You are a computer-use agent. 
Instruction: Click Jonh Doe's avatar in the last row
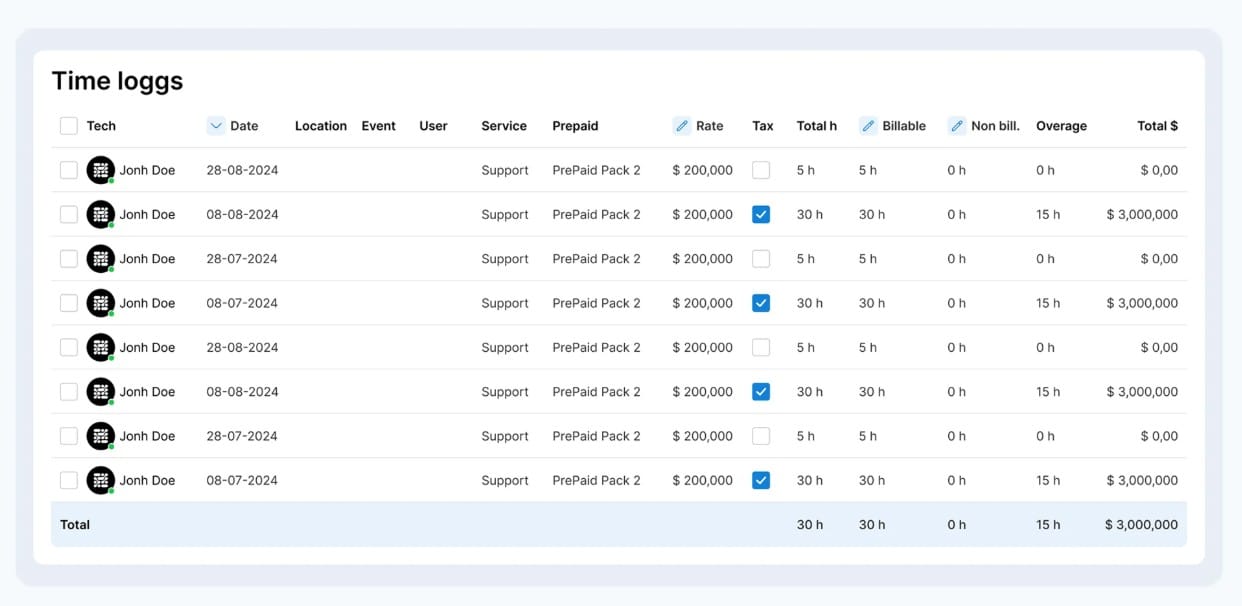[x=101, y=480]
